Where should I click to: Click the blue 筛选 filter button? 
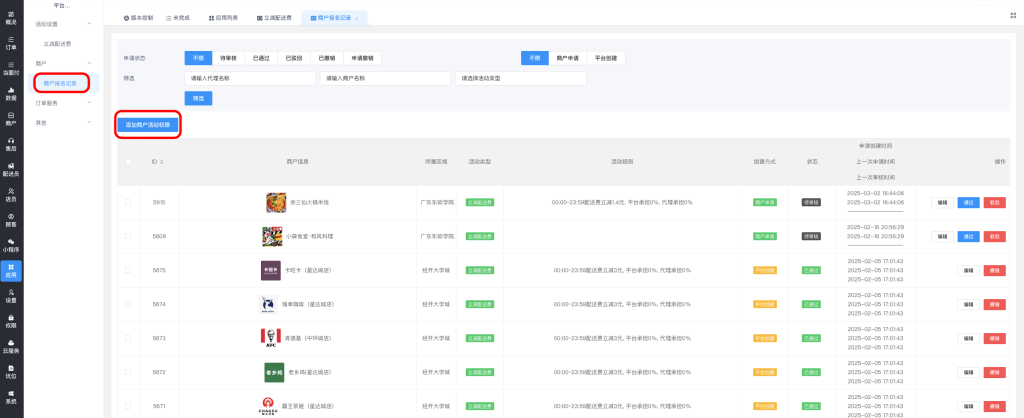point(198,98)
